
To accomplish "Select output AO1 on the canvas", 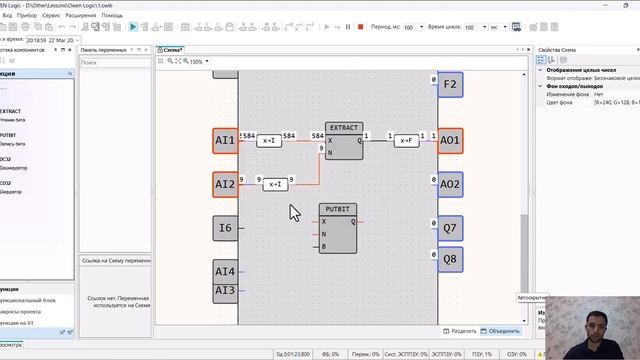I will click(x=450, y=141).
